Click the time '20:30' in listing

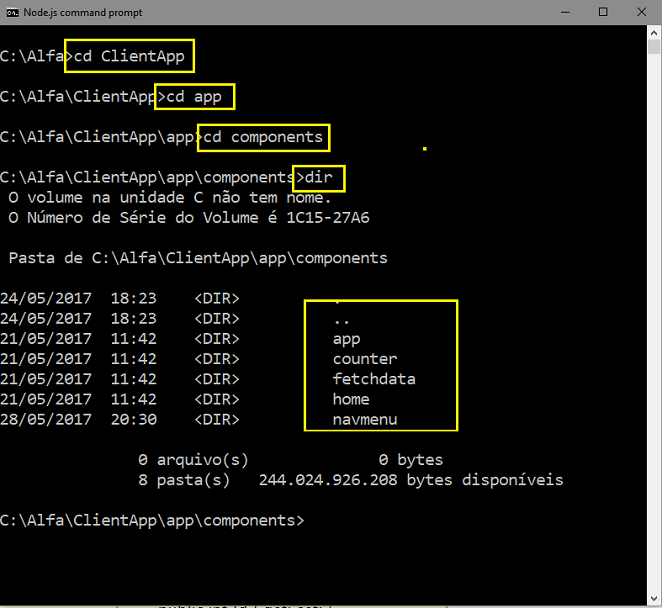[133, 419]
